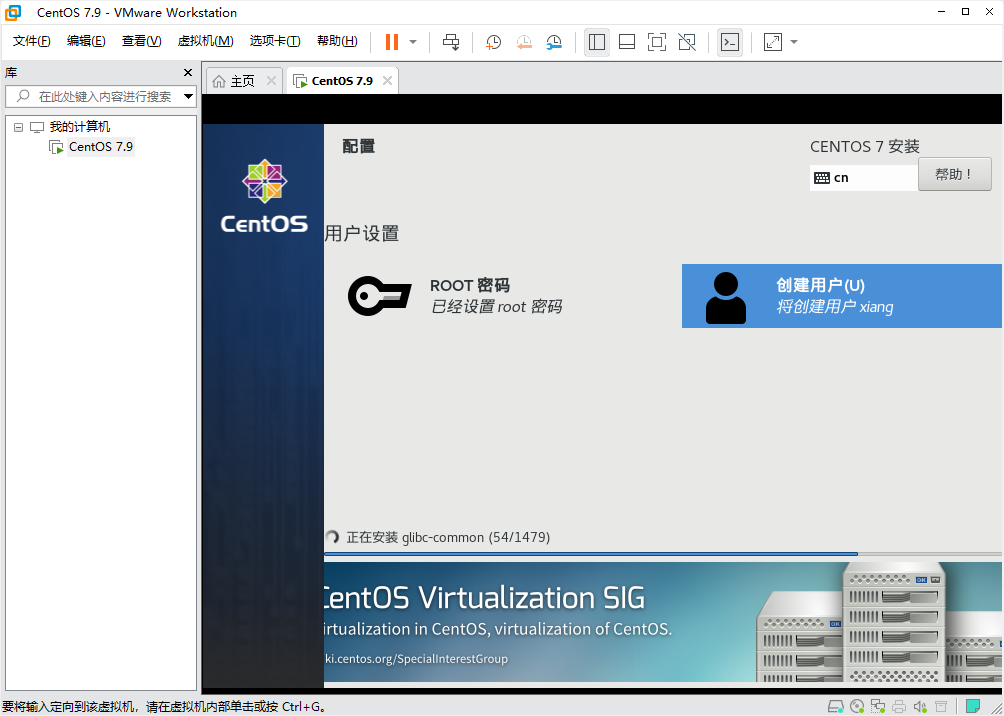This screenshot has height=716, width=1004.
Task: Toggle the library sidebar panel
Action: (x=597, y=42)
